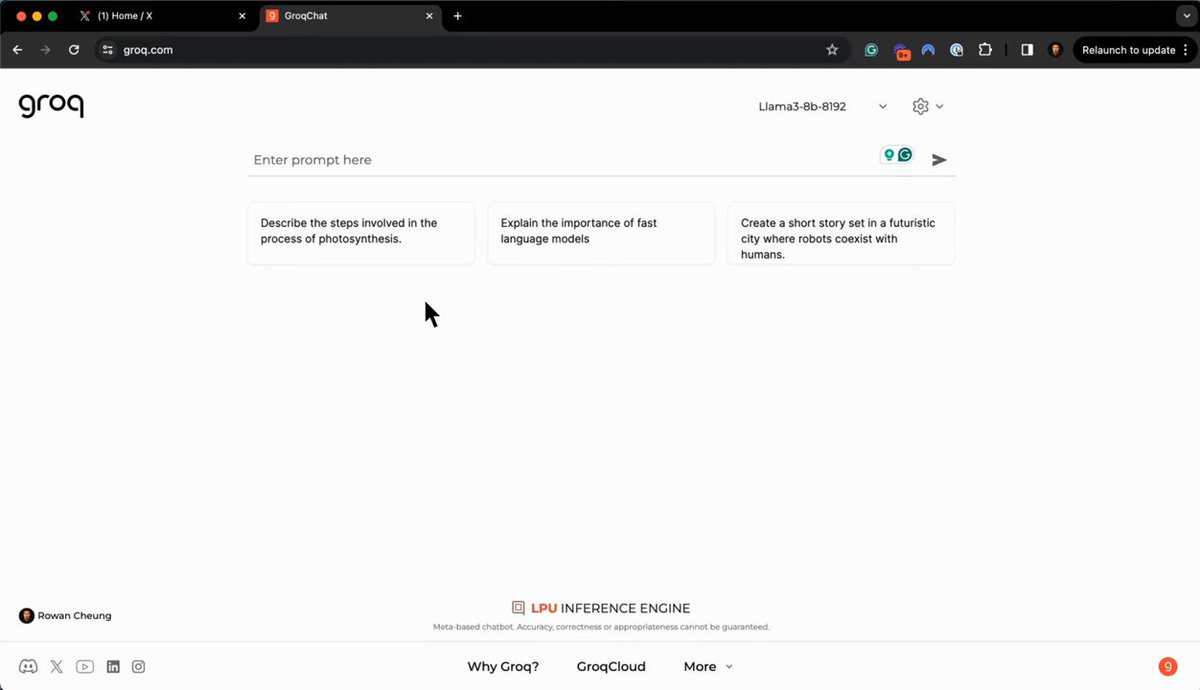1200x690 pixels.
Task: Open Groq YouTube icon link
Action: (x=85, y=667)
